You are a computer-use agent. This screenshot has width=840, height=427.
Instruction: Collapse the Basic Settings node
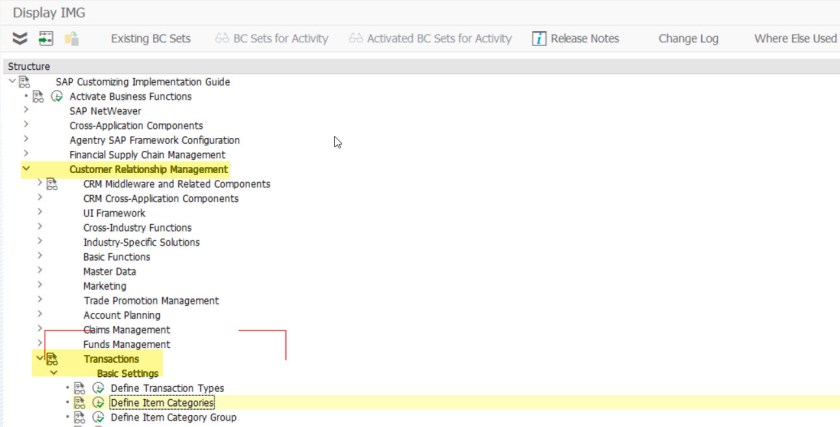54,372
